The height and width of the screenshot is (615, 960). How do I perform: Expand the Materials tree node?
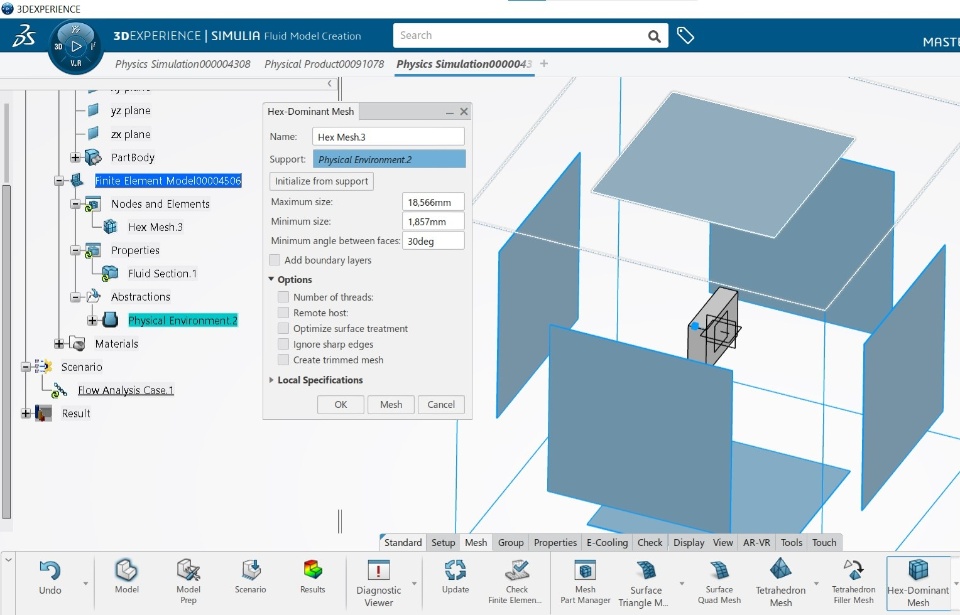59,344
